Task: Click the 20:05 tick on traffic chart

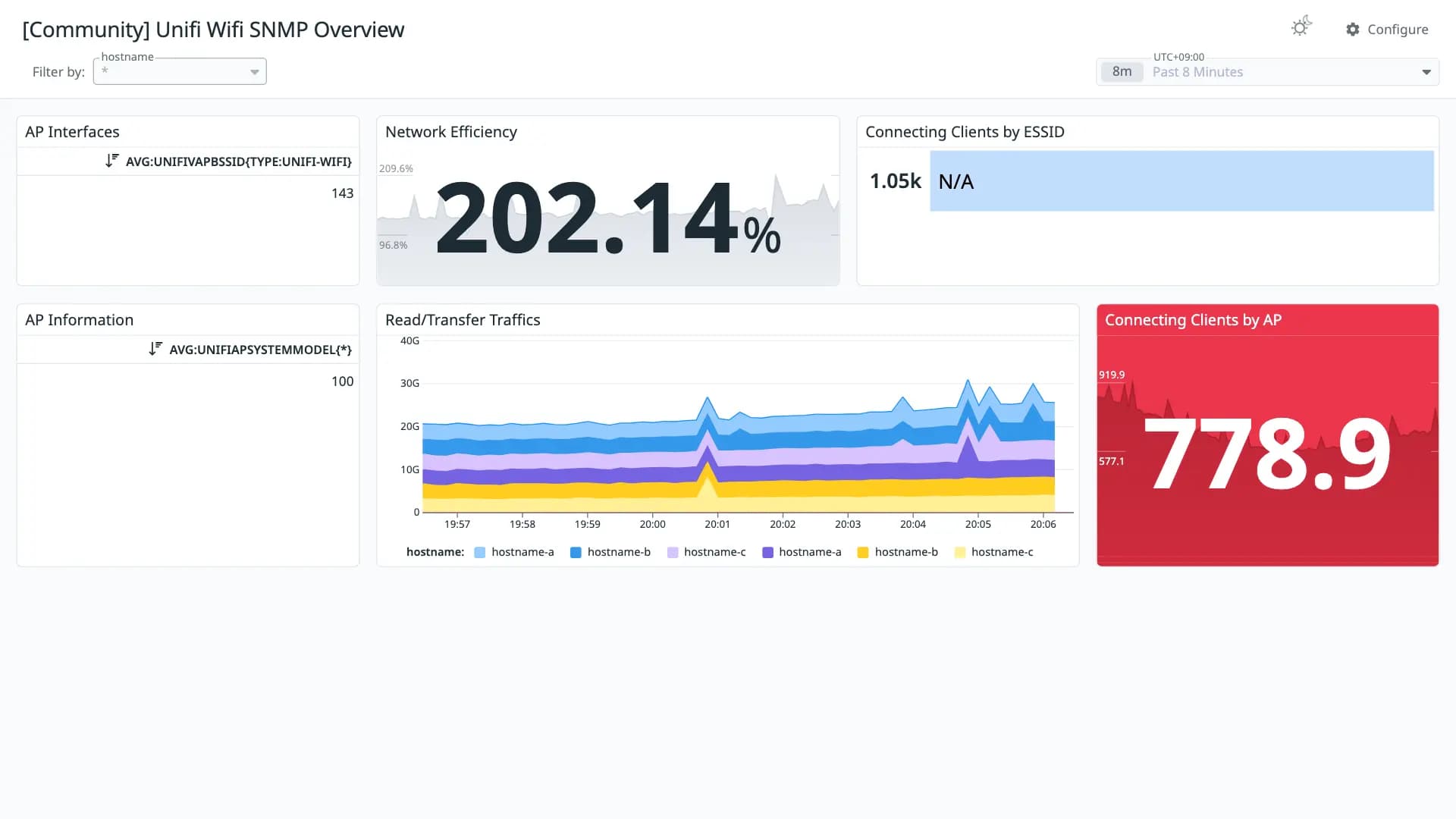Action: click(x=977, y=524)
